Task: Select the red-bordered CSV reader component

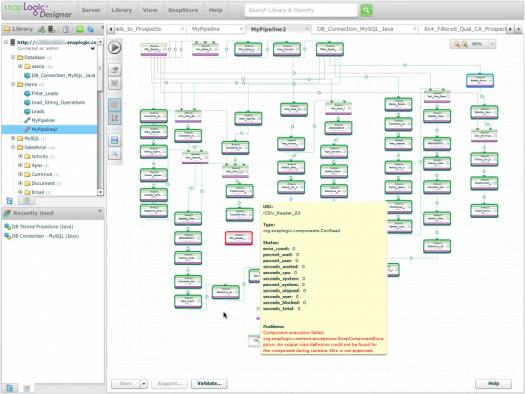Action: tap(239, 238)
